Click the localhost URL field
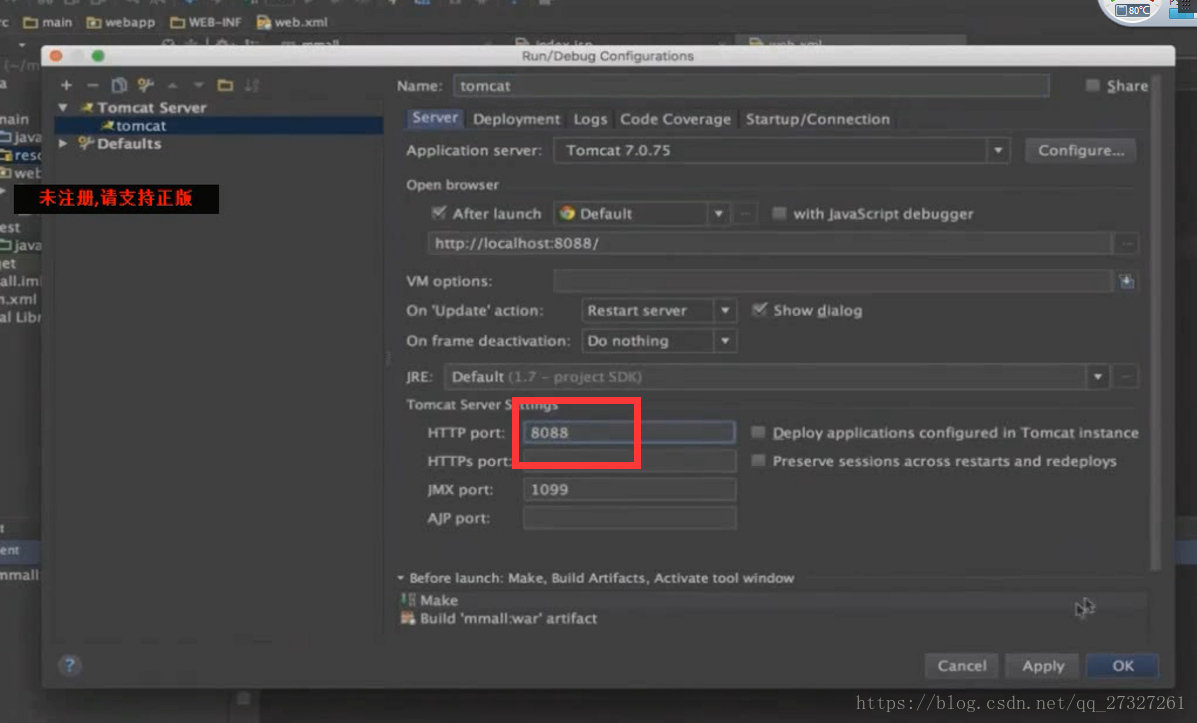The height and width of the screenshot is (723, 1197). pyautogui.click(x=770, y=244)
